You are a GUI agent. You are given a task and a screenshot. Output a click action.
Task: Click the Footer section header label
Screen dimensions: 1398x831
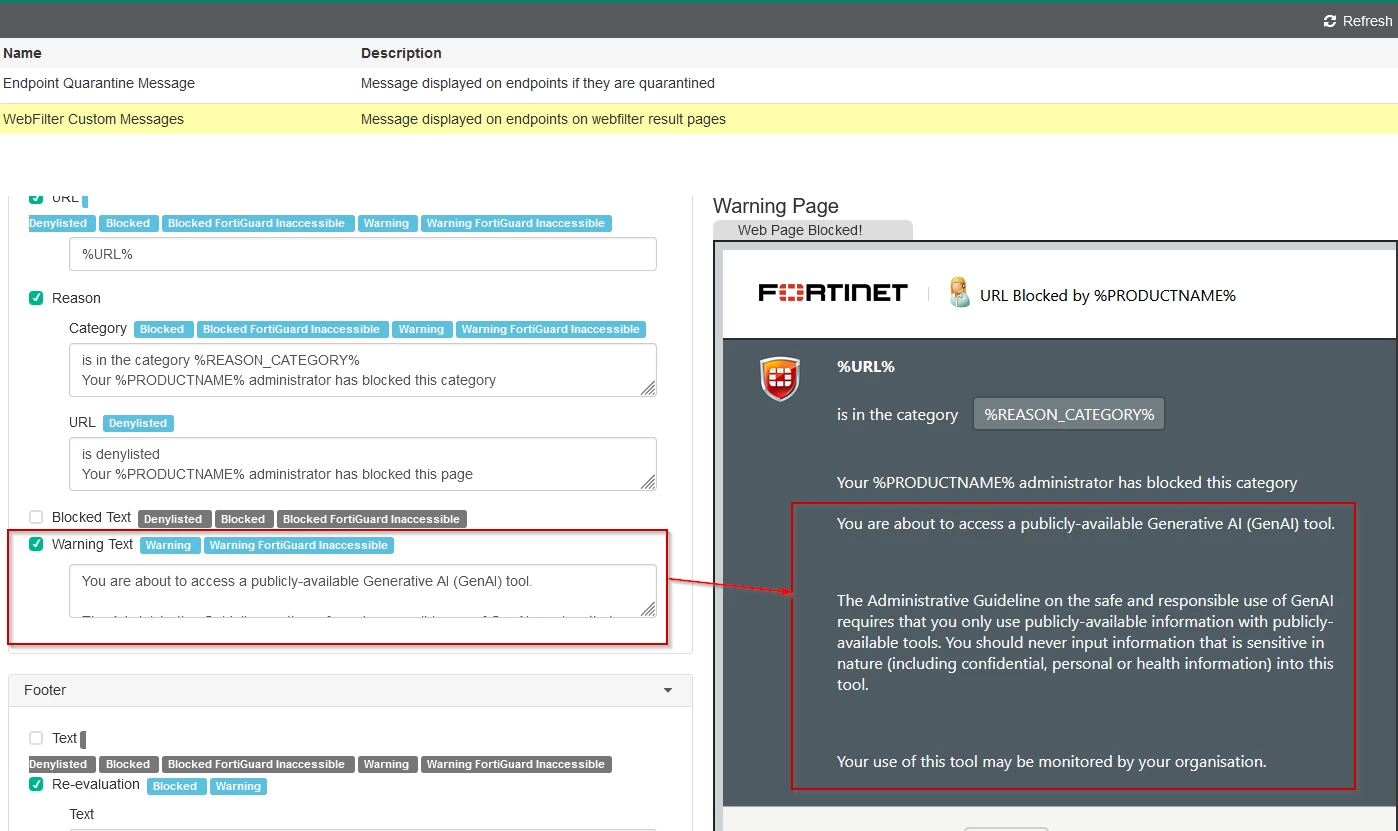click(45, 690)
